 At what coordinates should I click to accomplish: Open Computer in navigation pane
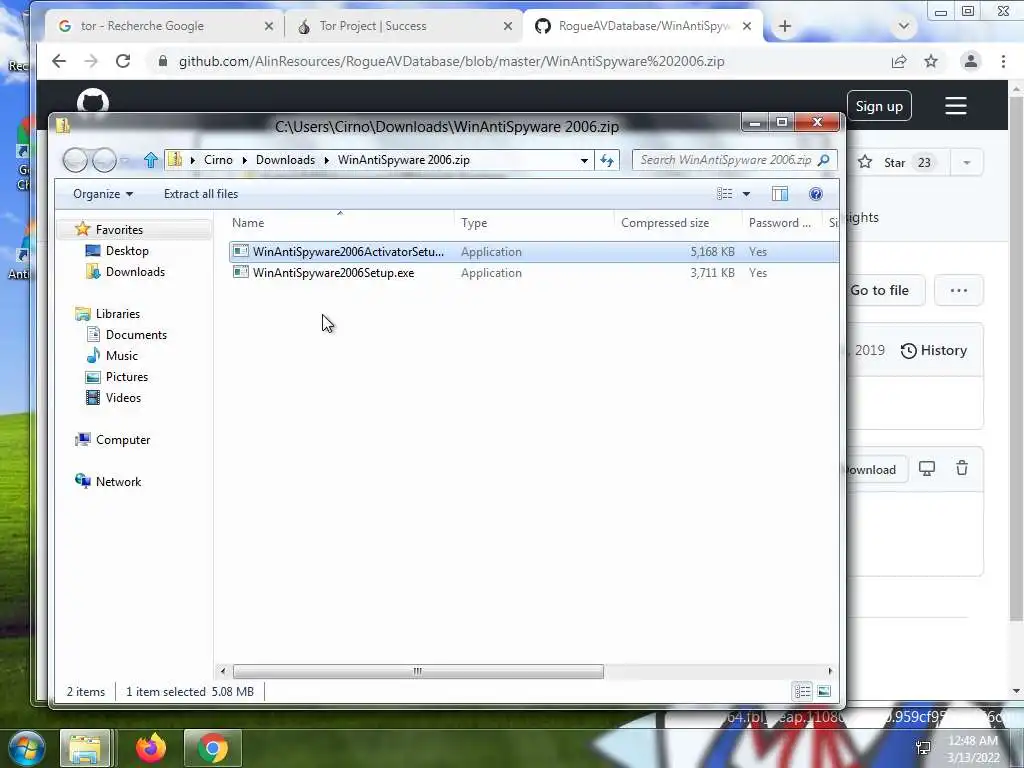coord(123,440)
